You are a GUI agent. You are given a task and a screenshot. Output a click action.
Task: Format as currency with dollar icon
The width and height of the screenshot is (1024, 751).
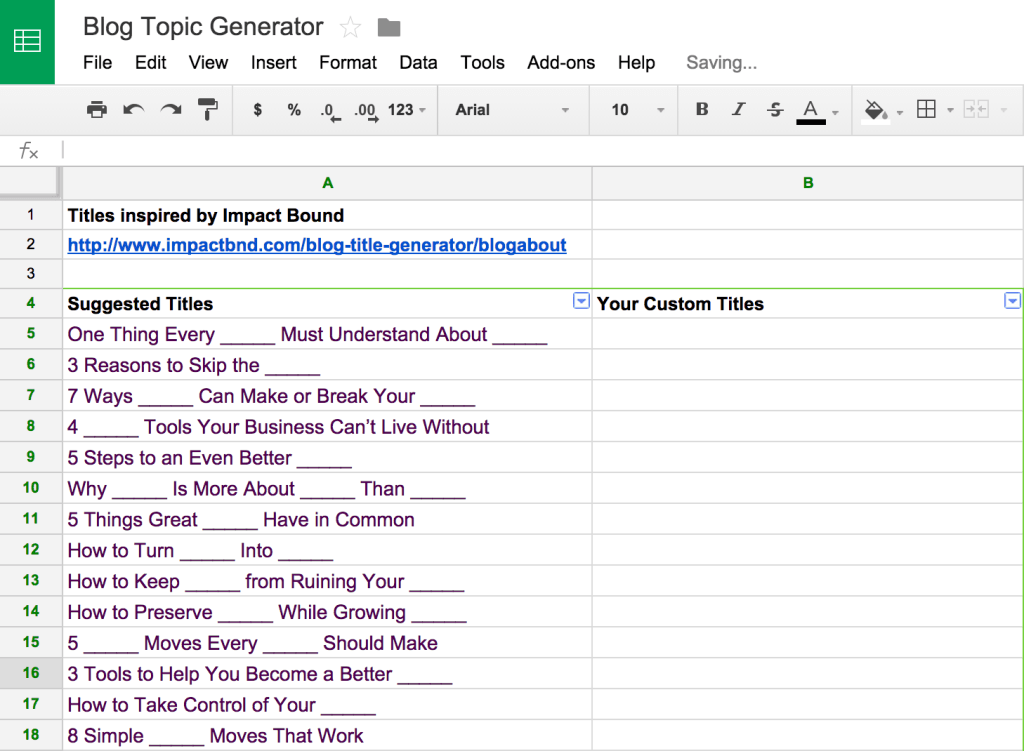258,110
